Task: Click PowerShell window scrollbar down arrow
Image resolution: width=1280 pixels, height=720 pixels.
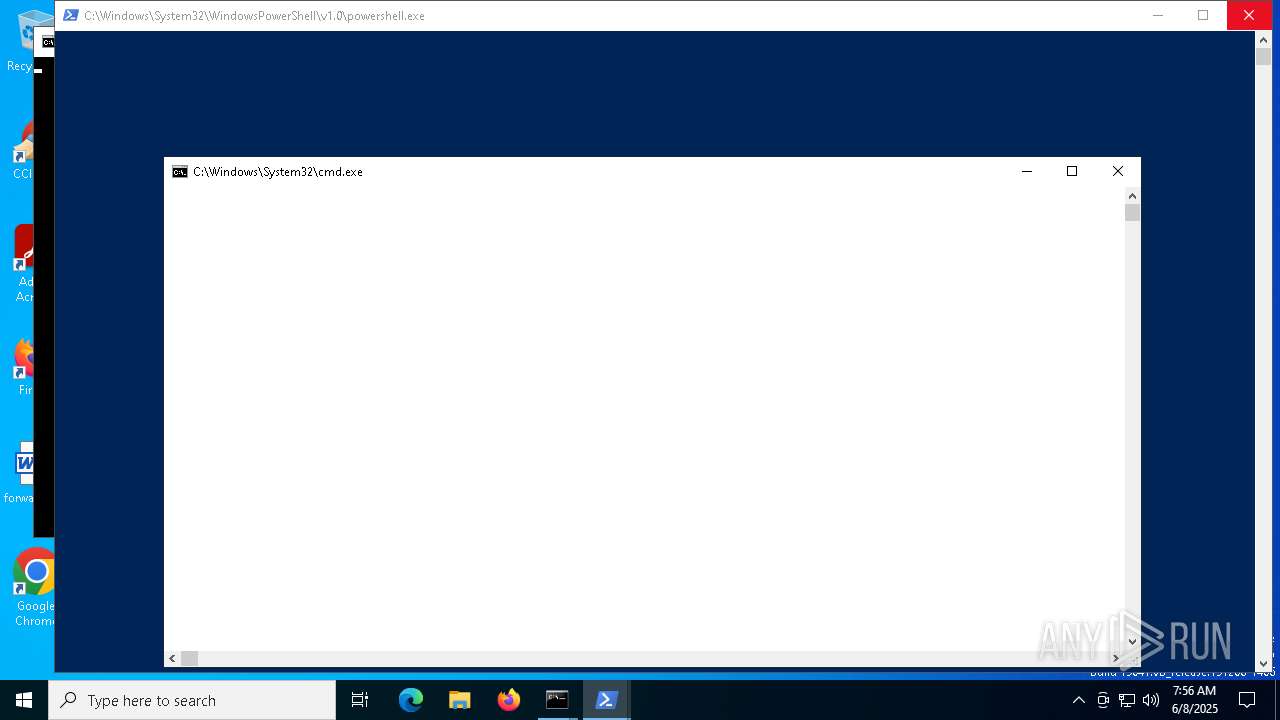Action: tap(1263, 663)
